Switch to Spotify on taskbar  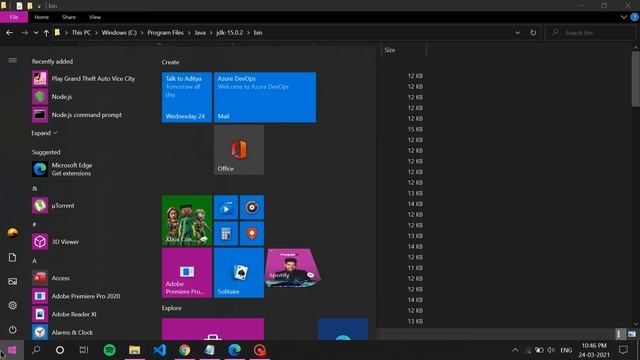pos(109,350)
